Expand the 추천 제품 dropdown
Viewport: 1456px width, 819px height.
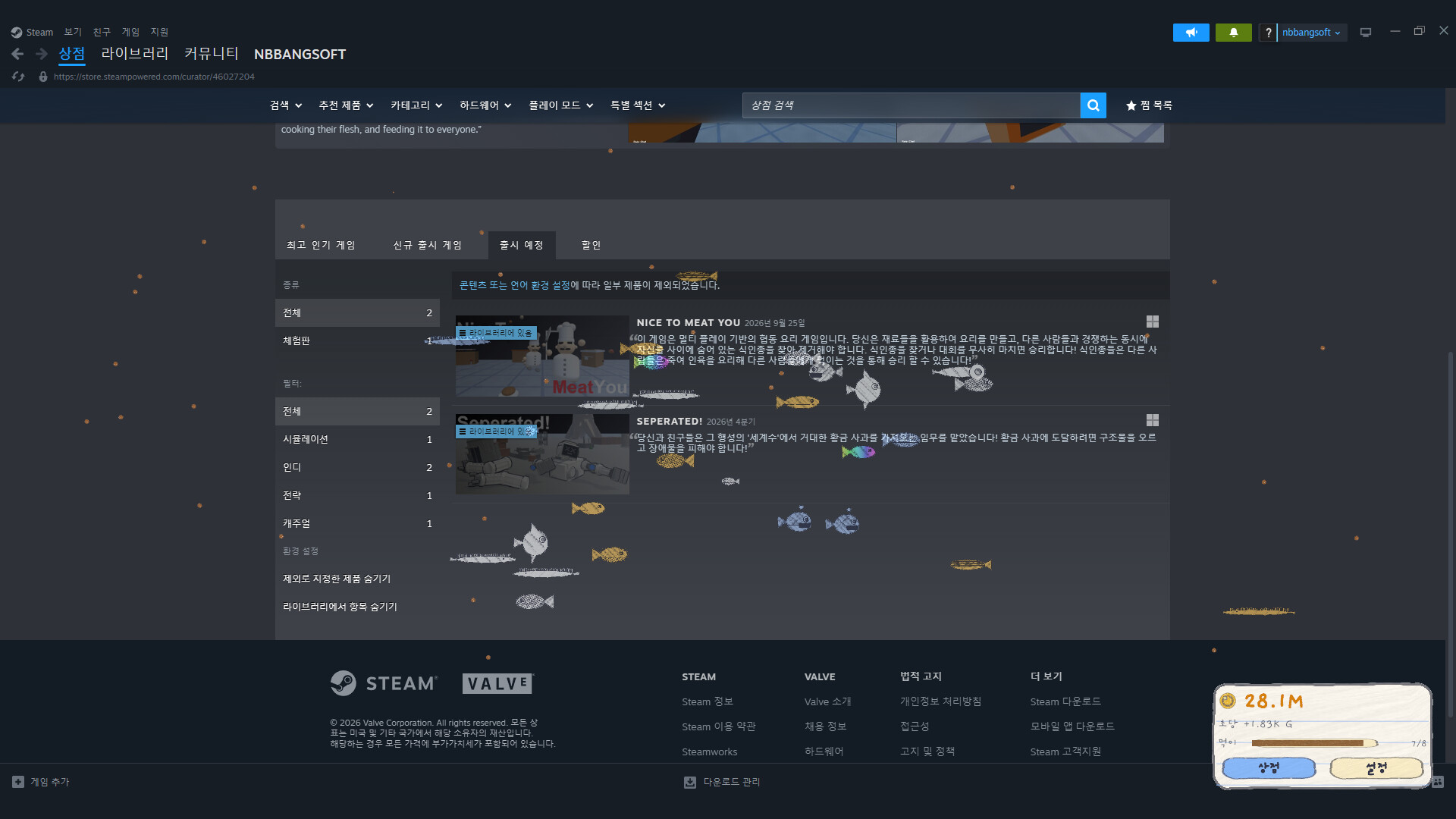346,105
